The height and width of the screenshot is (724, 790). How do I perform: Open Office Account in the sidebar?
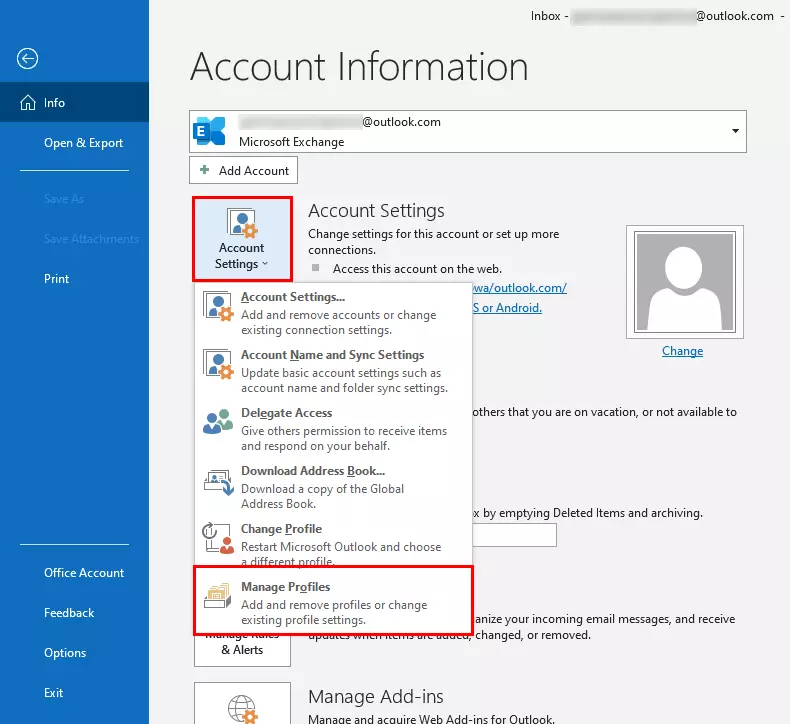click(x=75, y=572)
